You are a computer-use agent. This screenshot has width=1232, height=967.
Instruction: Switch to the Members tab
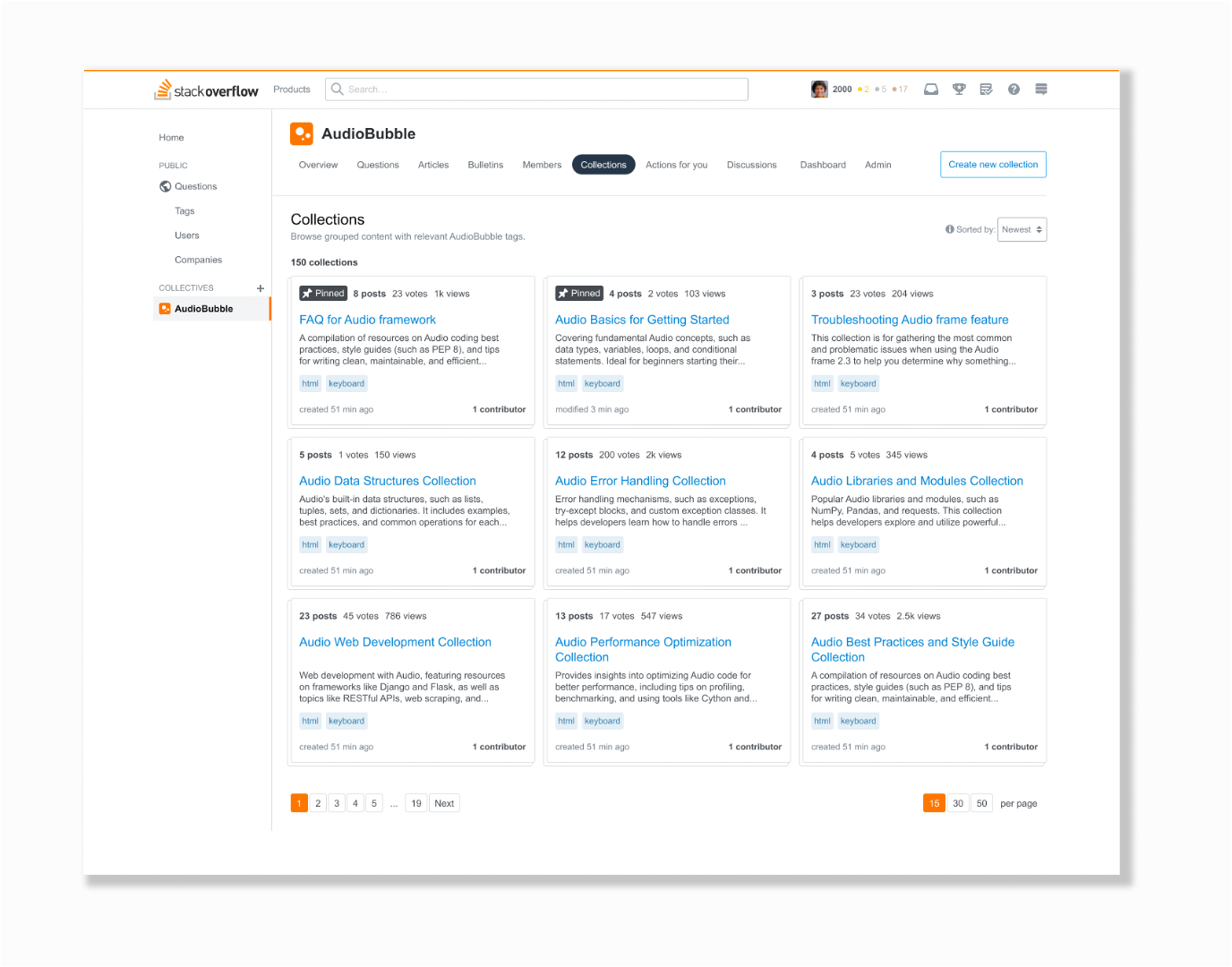(x=542, y=165)
